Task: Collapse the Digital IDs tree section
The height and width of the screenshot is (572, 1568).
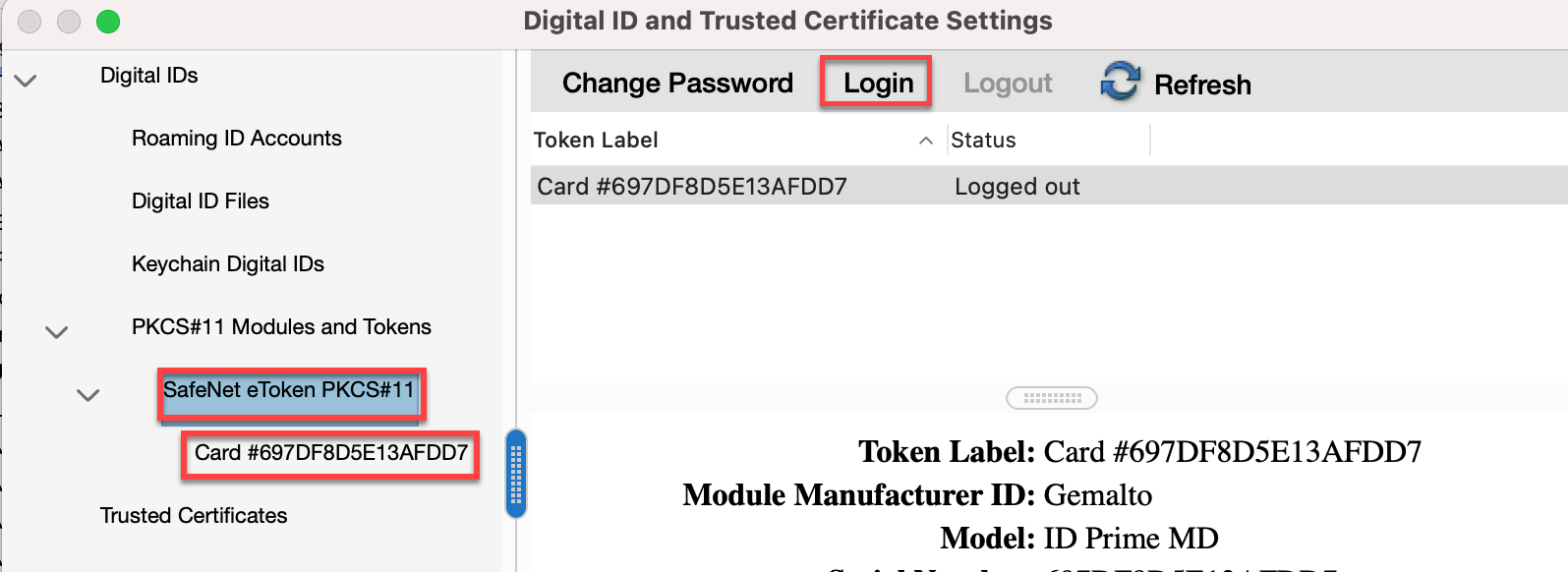Action: (27, 81)
